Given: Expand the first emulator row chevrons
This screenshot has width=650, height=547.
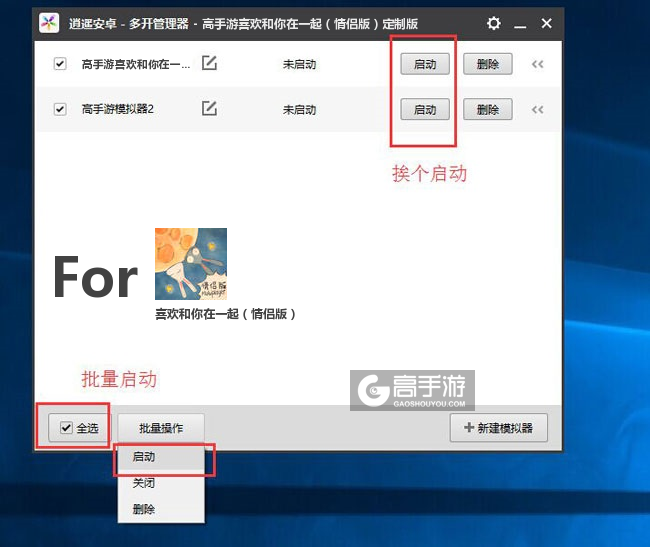Looking at the screenshot, I should click(x=537, y=64).
